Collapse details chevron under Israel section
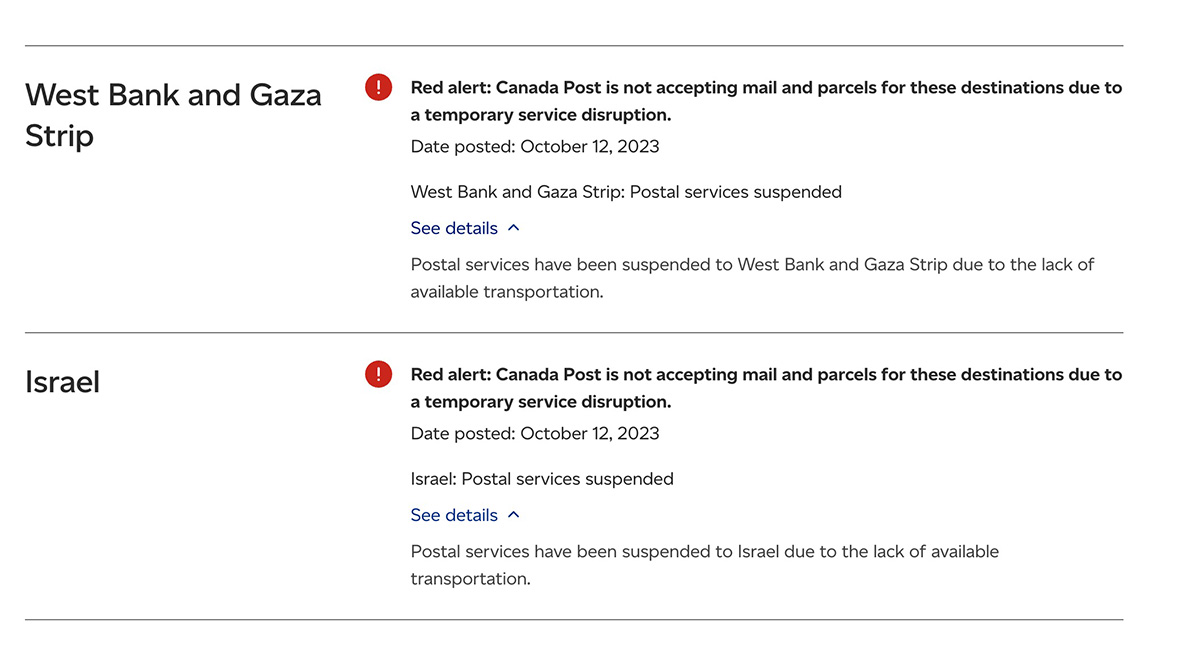The width and height of the screenshot is (1200, 666). tap(514, 515)
